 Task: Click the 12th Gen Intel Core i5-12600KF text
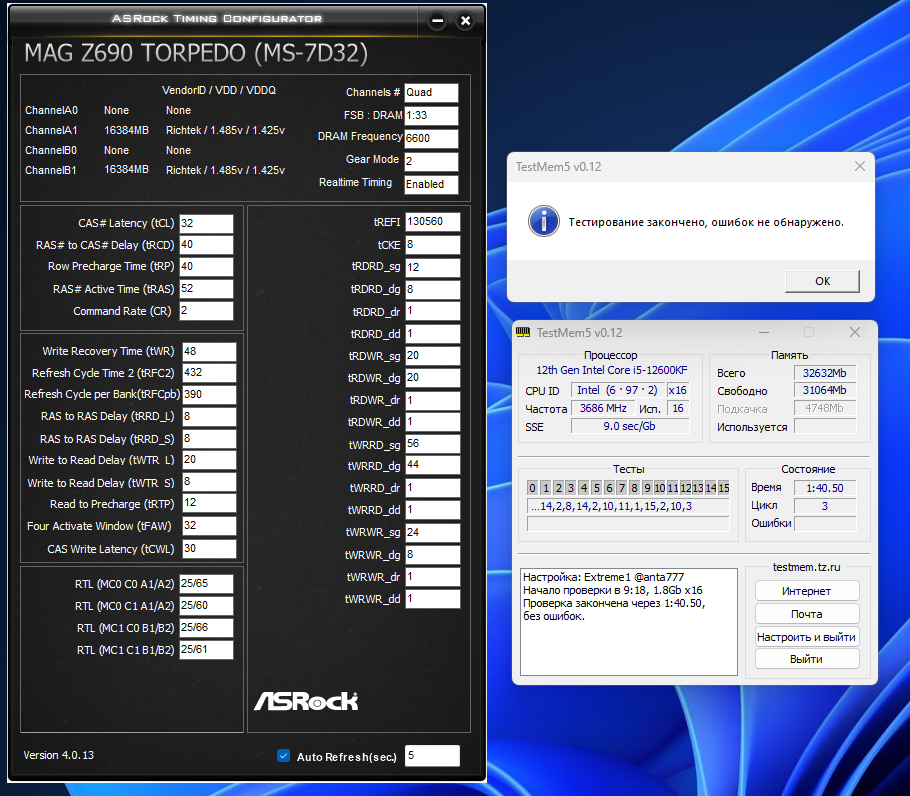point(611,370)
